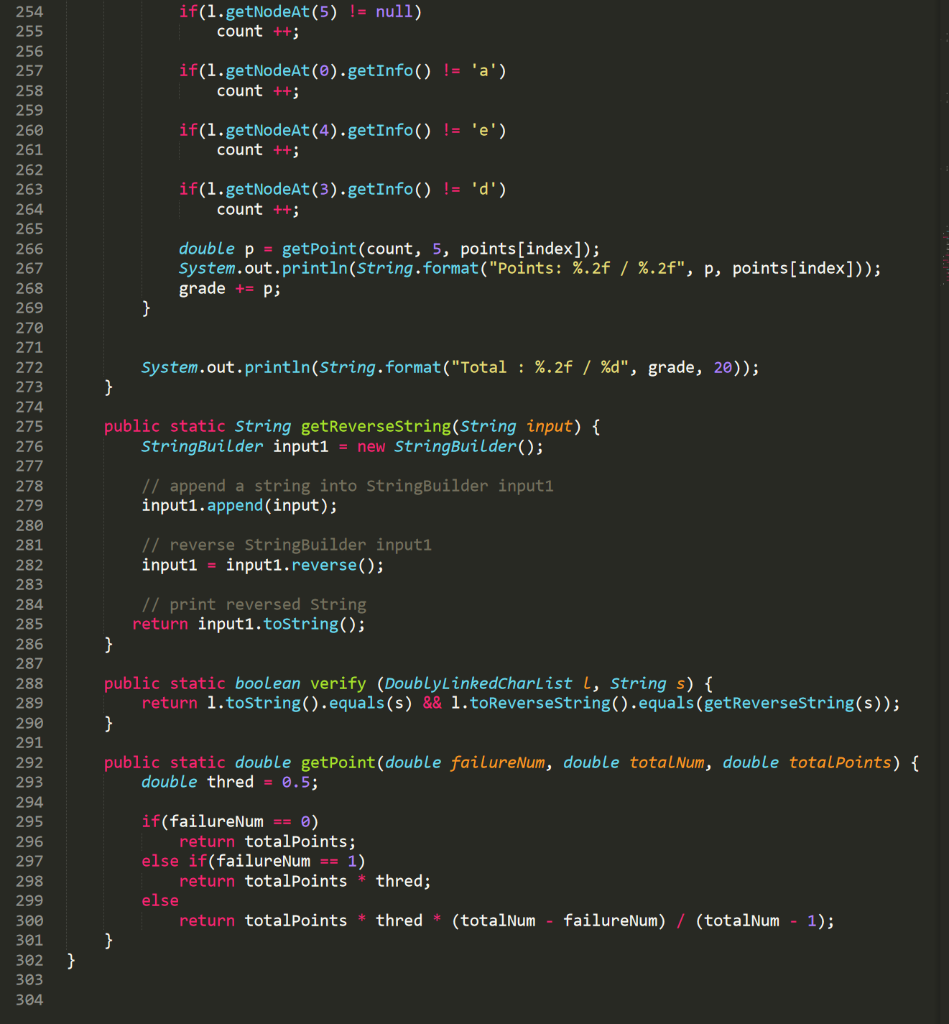
Task: Place cursor on getNodeAt(5) call
Action: click(281, 12)
